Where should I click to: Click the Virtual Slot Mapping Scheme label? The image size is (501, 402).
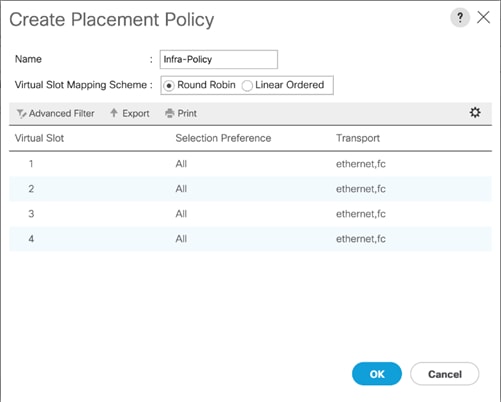tap(81, 85)
